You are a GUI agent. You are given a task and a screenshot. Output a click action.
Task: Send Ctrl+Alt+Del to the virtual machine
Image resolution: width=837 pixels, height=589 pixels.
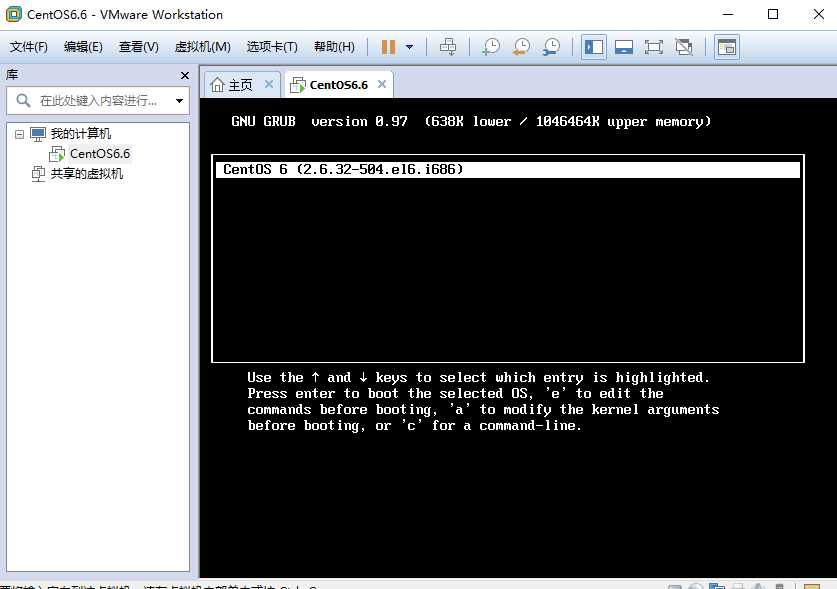coord(447,47)
